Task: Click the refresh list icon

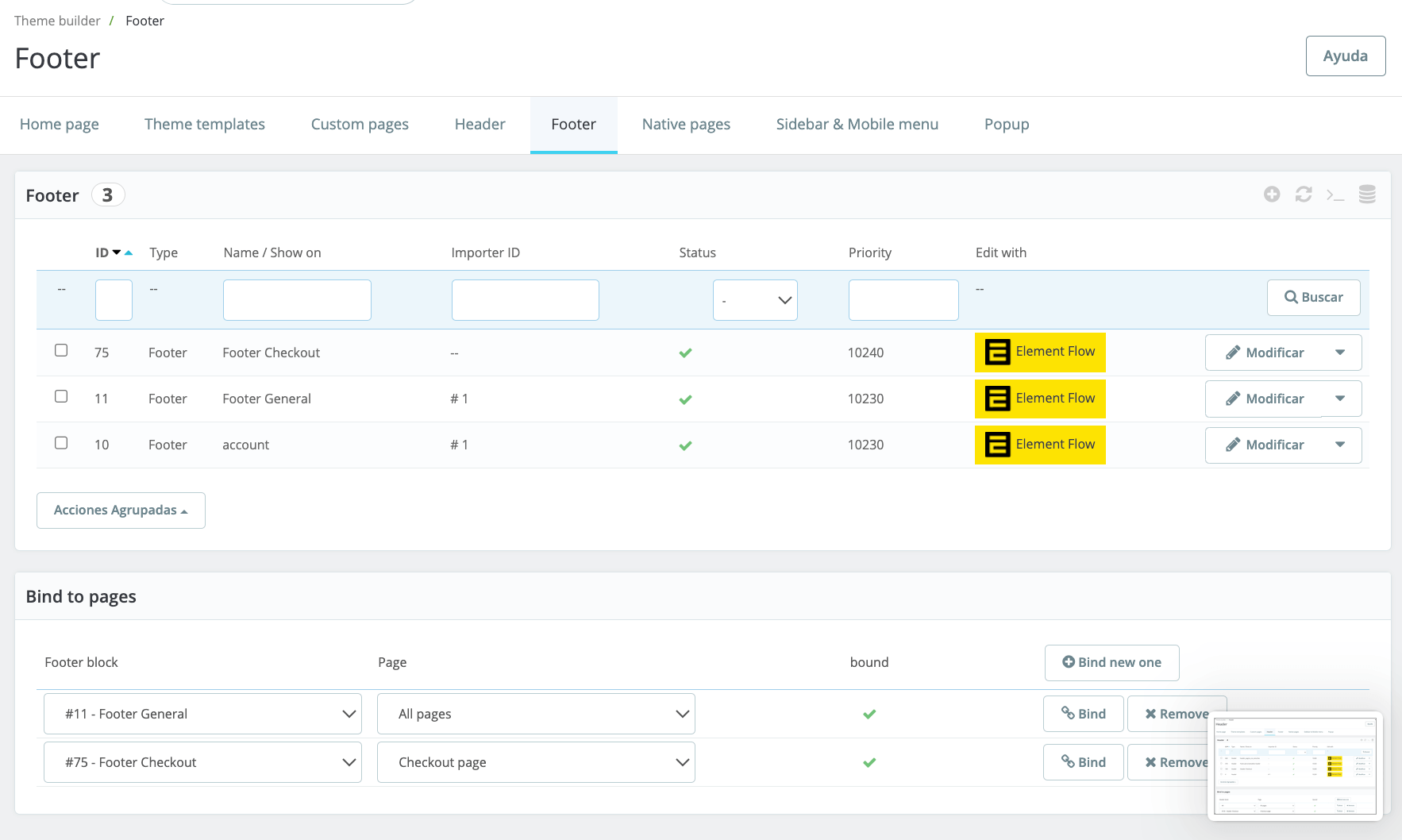Action: click(x=1304, y=195)
